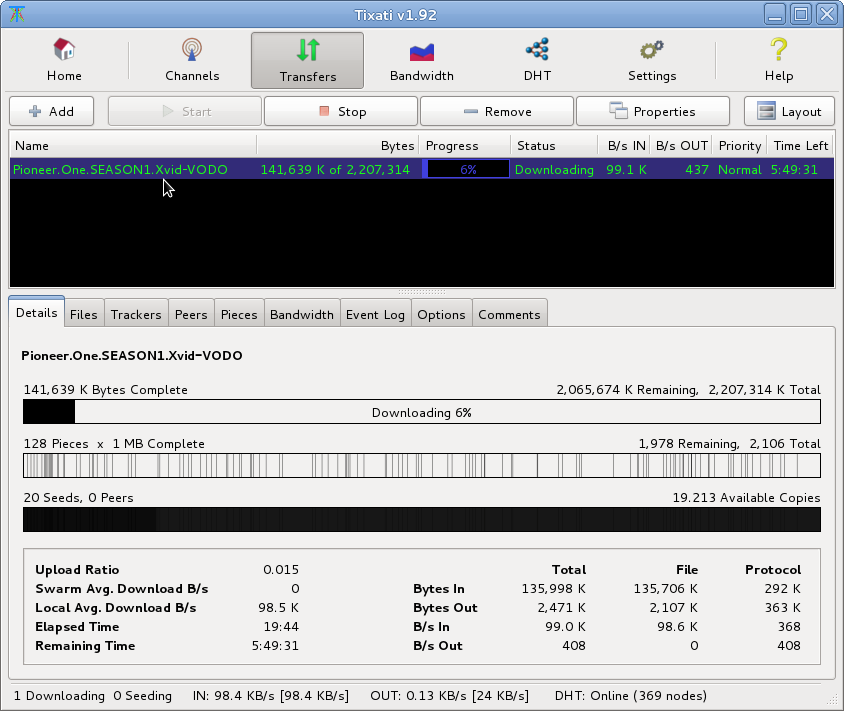
Task: Click the Tixati logo in the title bar
Action: pos(17,14)
